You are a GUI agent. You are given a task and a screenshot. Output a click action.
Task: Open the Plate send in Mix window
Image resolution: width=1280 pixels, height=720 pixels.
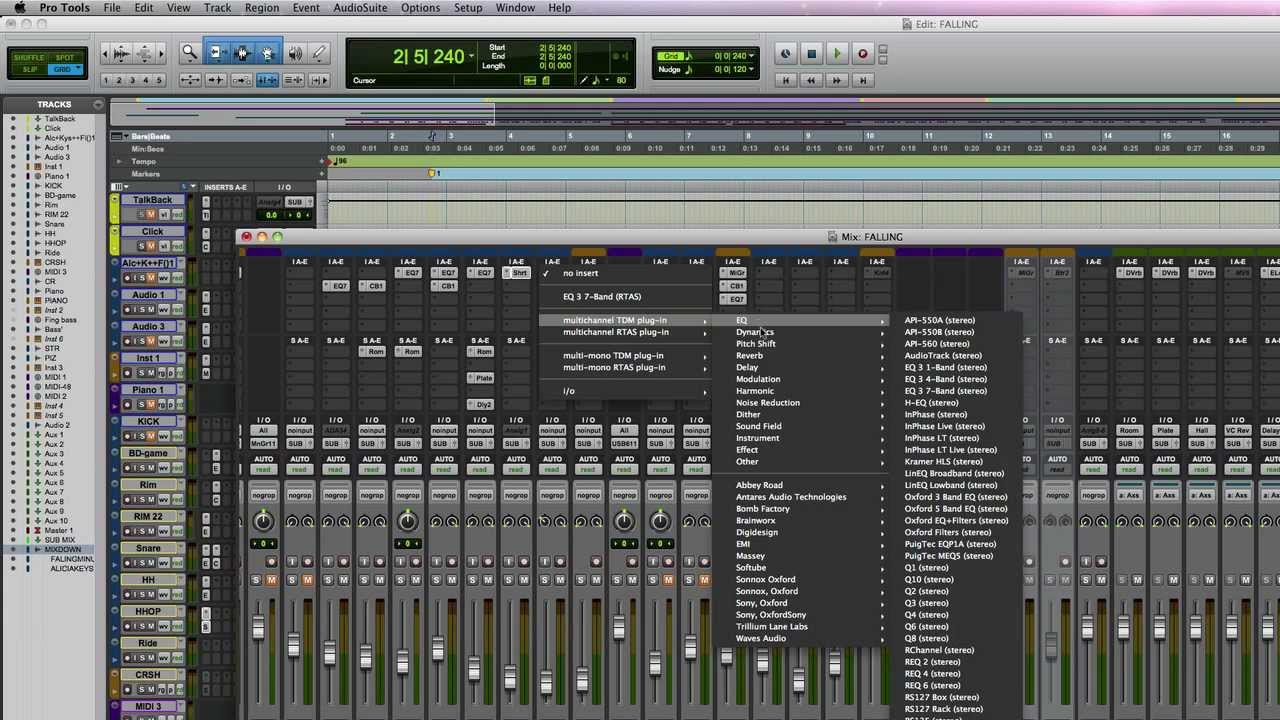pyautogui.click(x=481, y=378)
